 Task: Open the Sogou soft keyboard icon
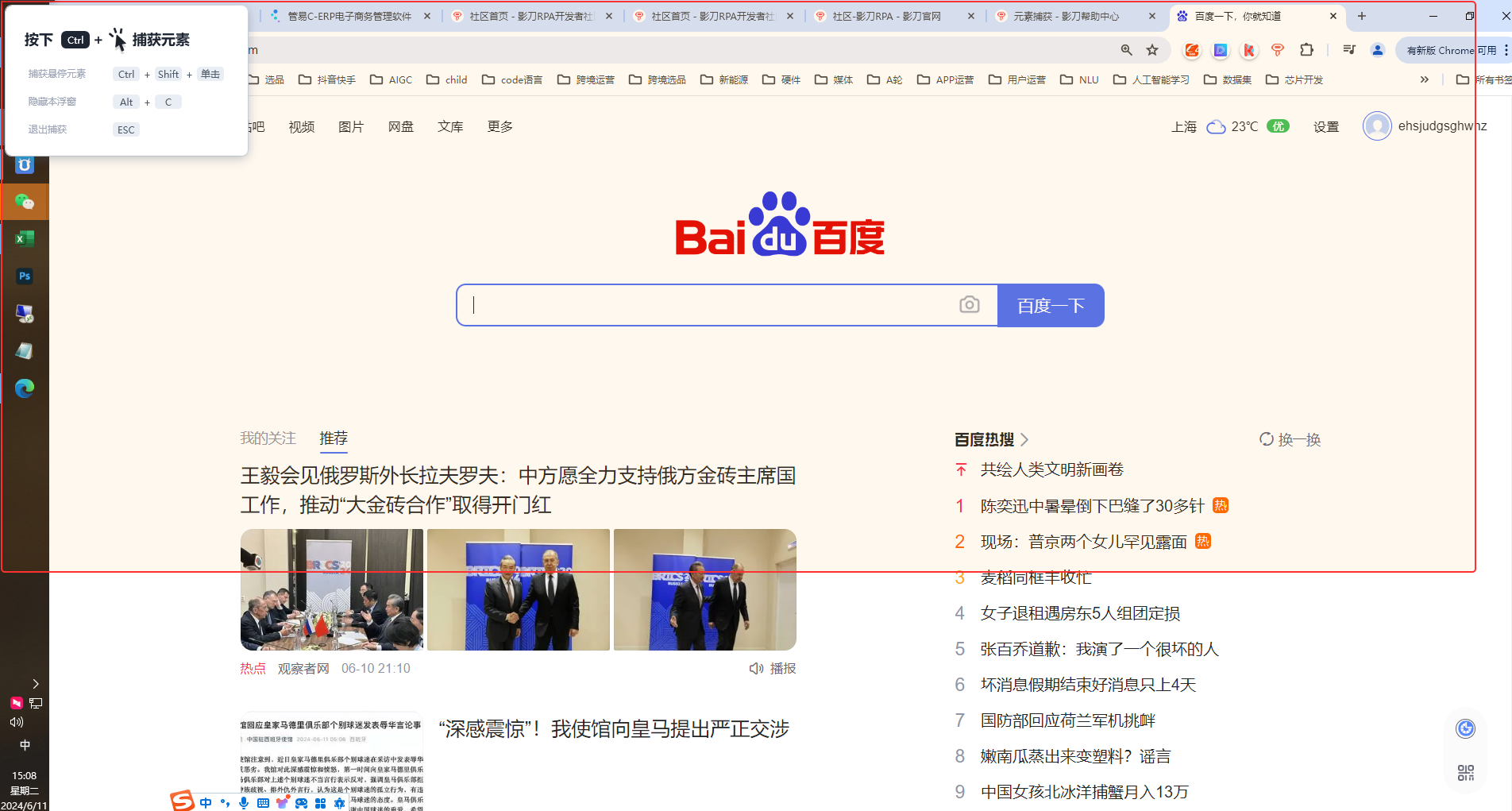(x=263, y=803)
